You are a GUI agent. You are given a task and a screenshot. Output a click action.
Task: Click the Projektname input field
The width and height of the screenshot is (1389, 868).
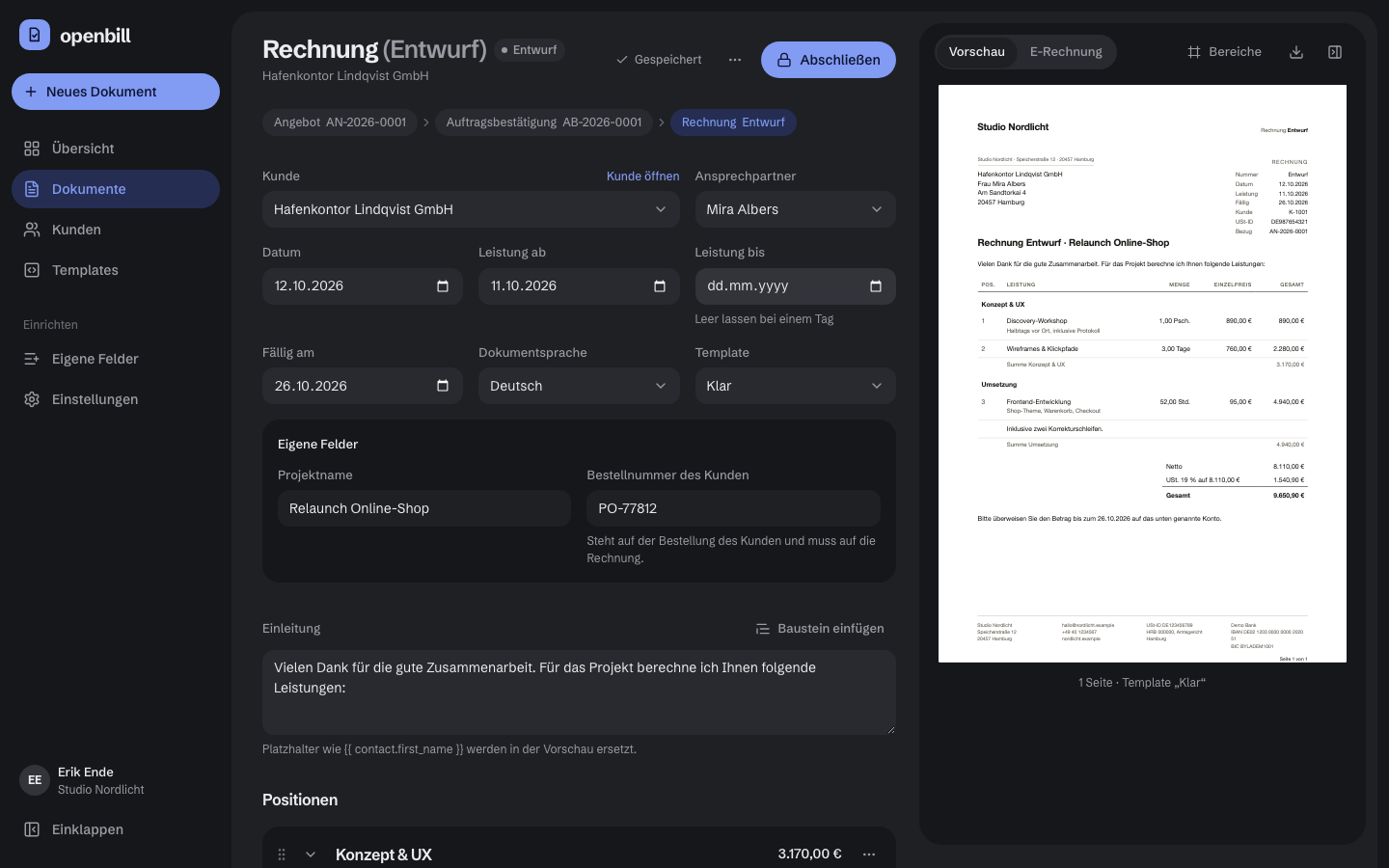[424, 508]
